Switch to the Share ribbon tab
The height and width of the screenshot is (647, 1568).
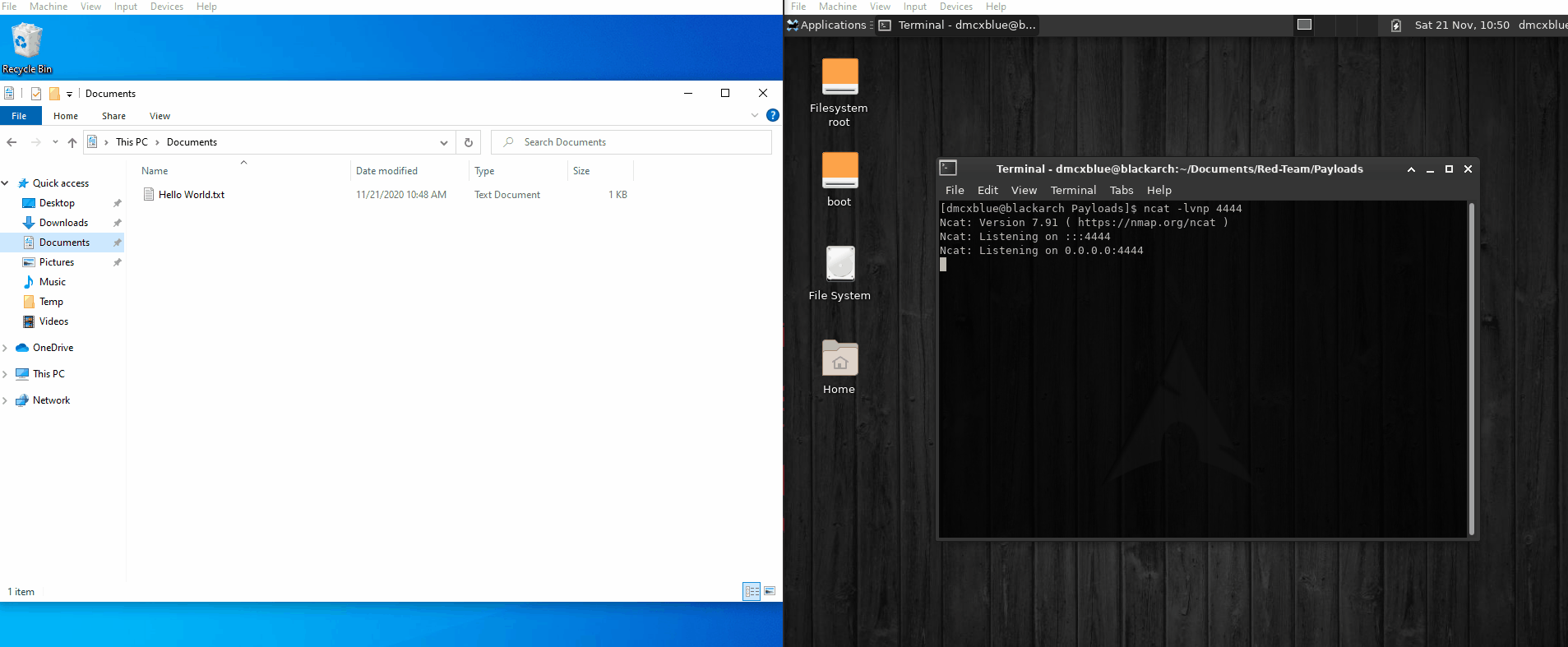point(113,116)
